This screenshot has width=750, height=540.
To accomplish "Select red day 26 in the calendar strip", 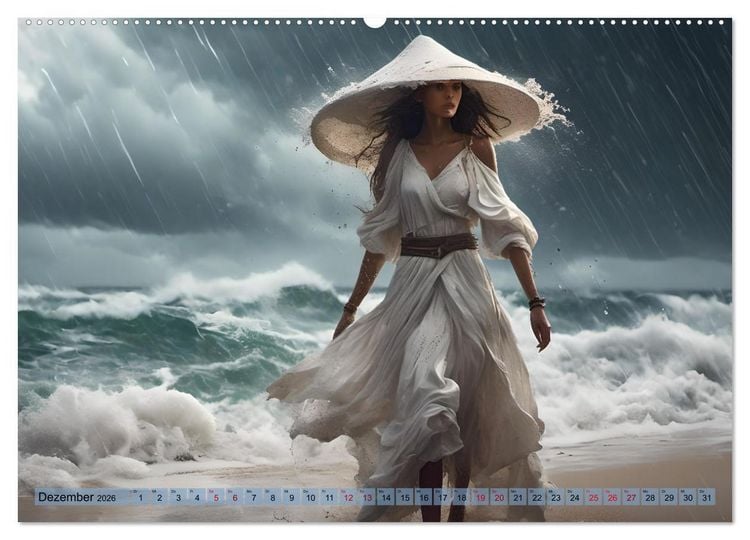I will tap(613, 496).
